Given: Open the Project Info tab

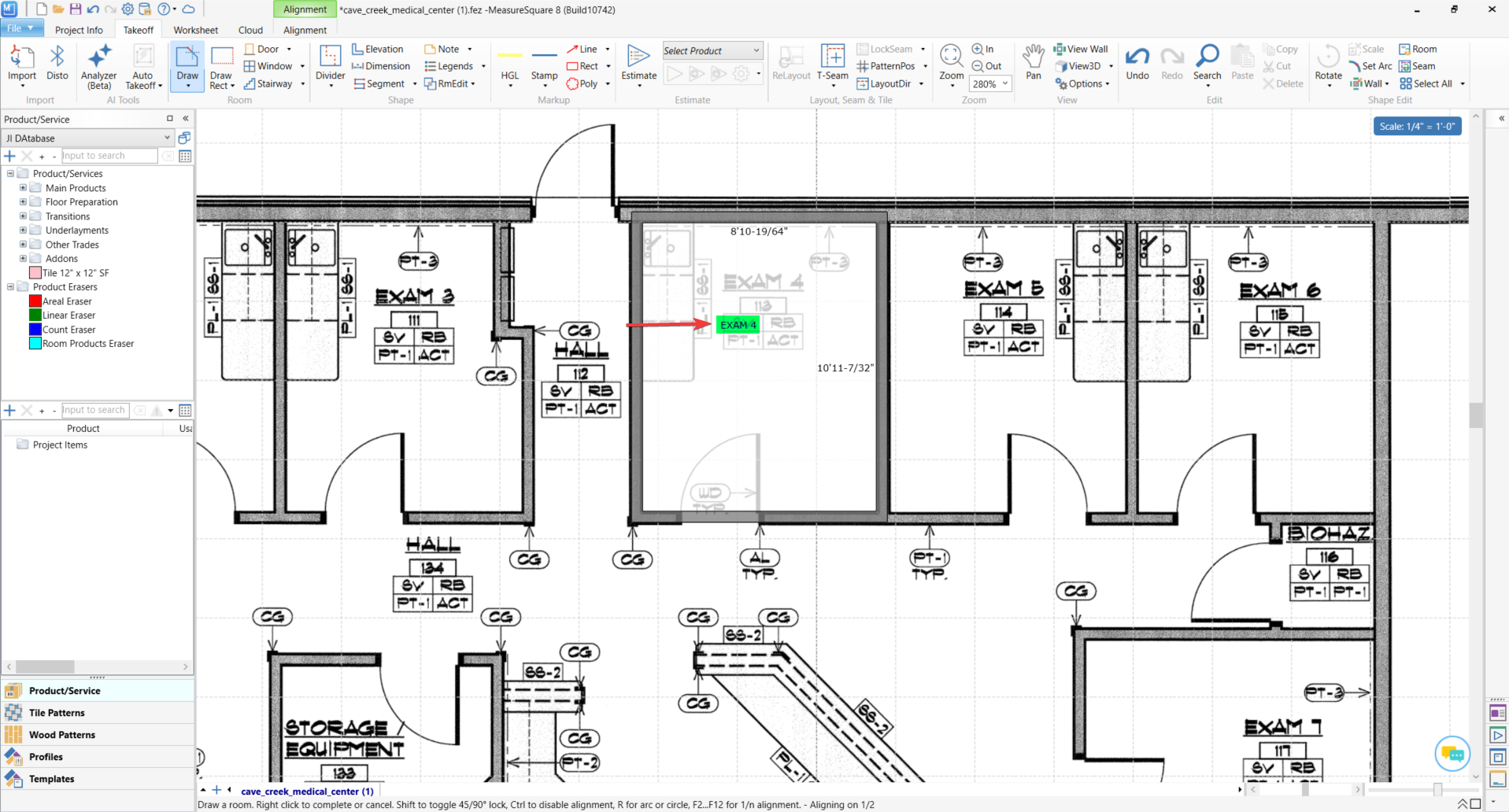Looking at the screenshot, I should (x=79, y=30).
